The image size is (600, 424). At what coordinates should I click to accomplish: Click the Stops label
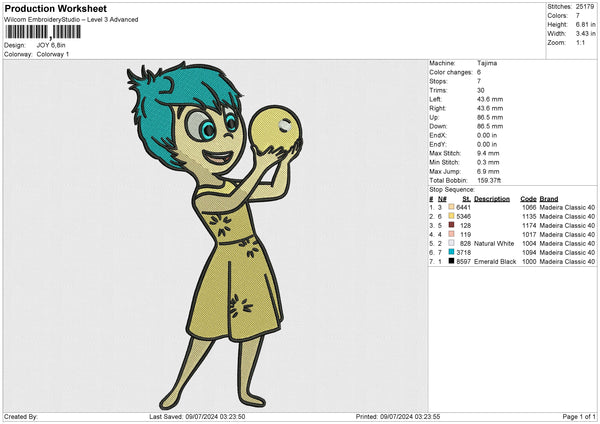click(x=438, y=81)
